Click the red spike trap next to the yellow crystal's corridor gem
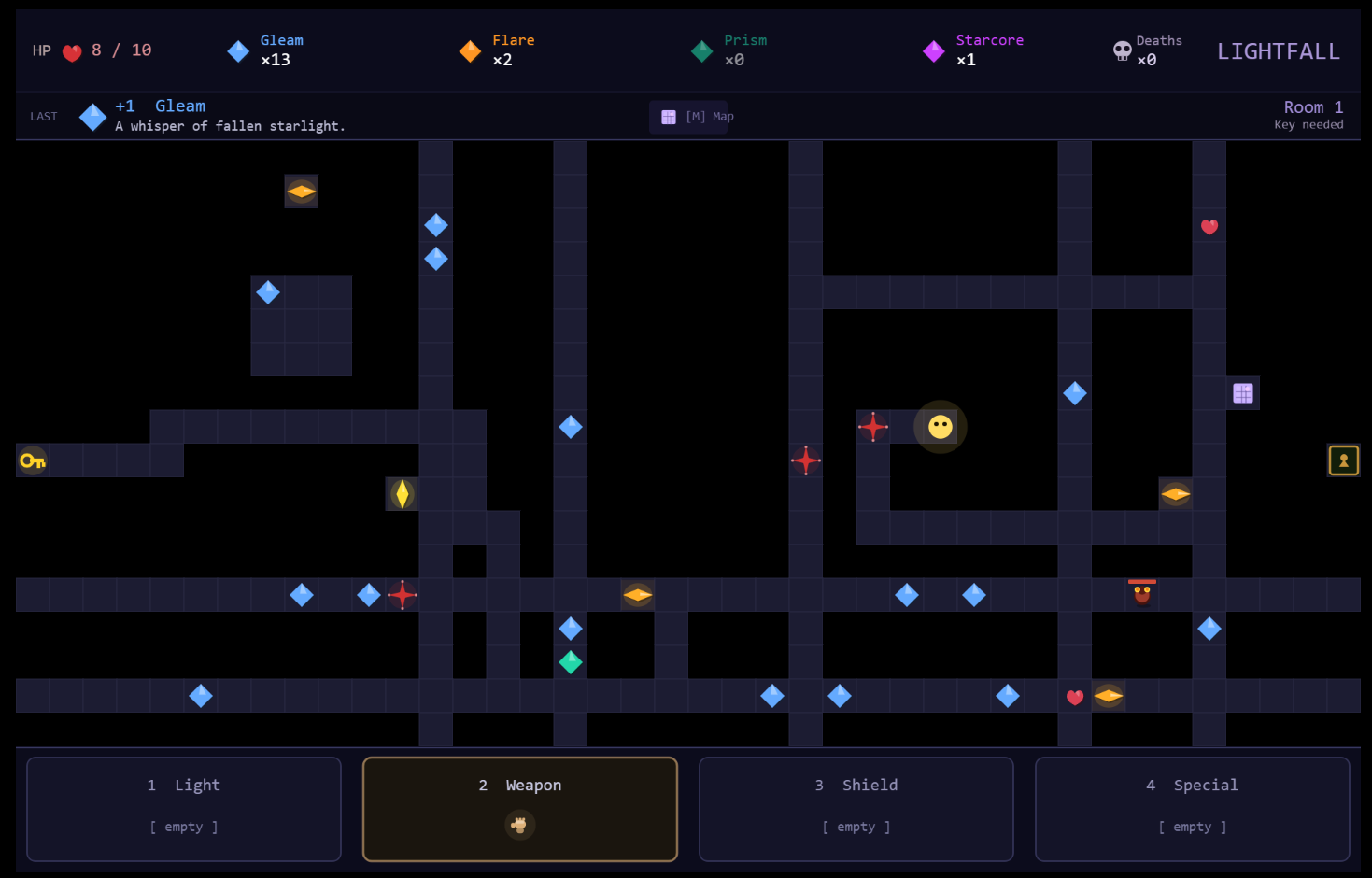1372x878 pixels. (403, 595)
